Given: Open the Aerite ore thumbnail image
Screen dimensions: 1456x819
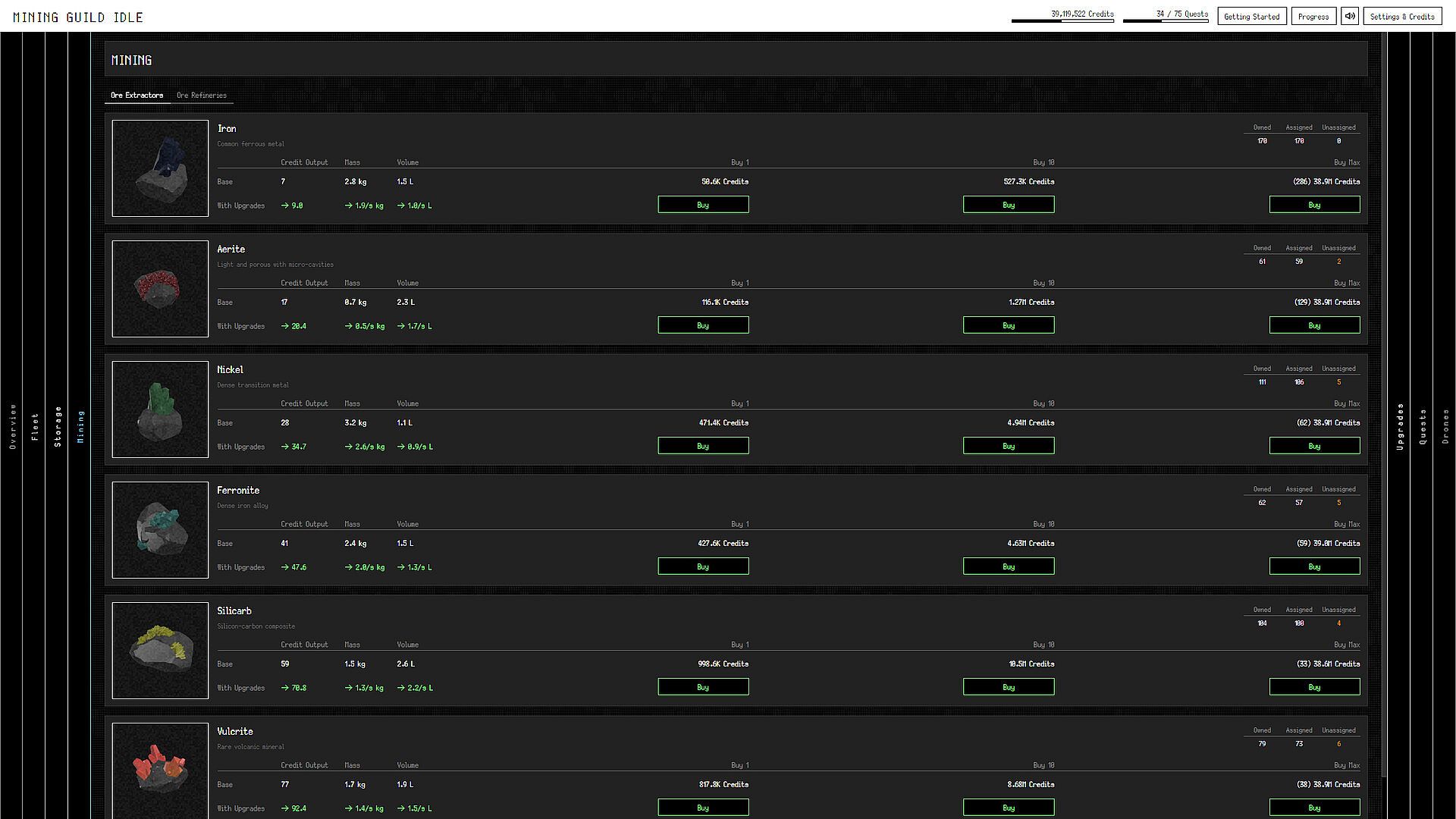Looking at the screenshot, I should 160,289.
